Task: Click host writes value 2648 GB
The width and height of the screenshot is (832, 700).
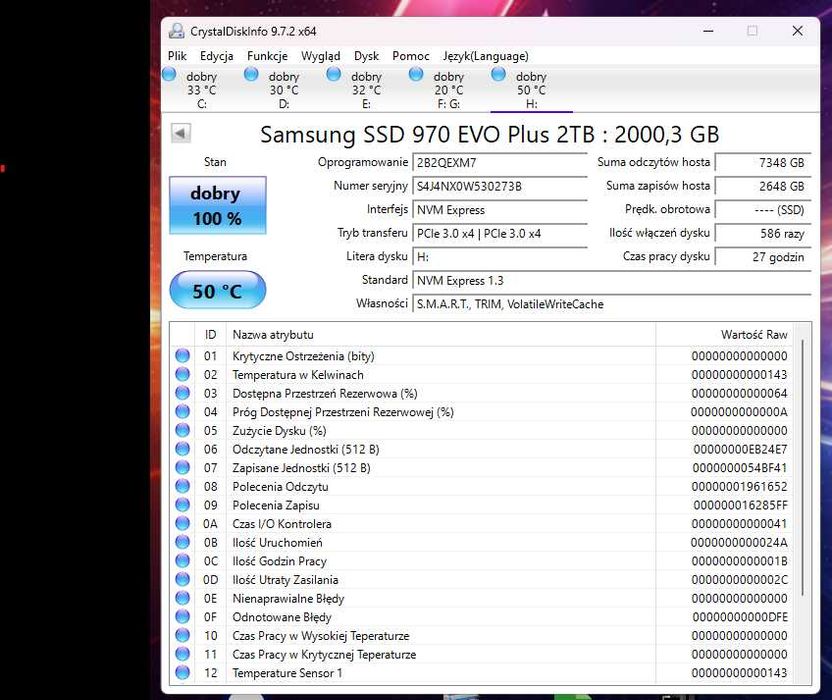Action: tap(763, 186)
